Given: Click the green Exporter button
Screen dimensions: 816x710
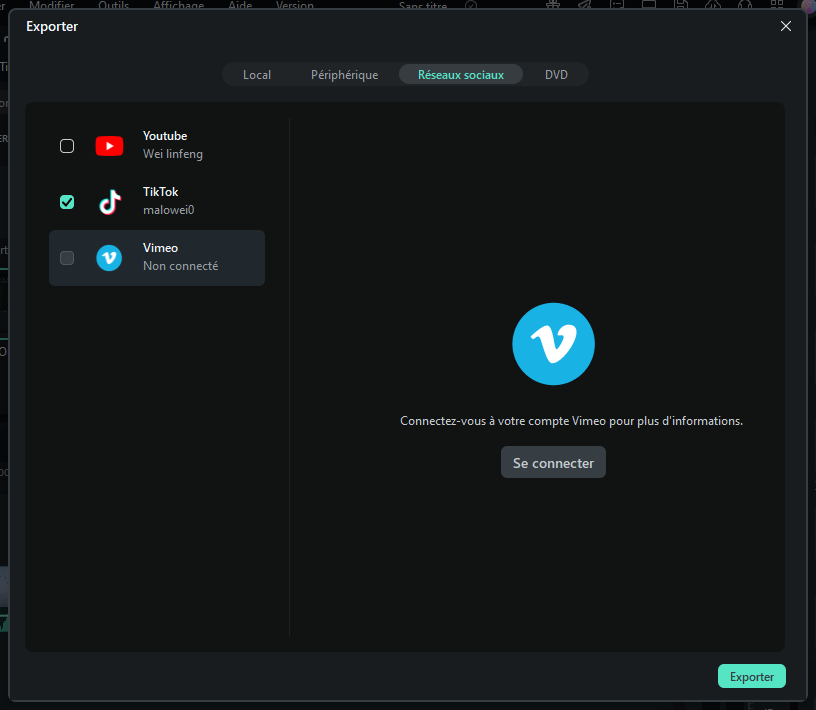Looking at the screenshot, I should tap(751, 677).
